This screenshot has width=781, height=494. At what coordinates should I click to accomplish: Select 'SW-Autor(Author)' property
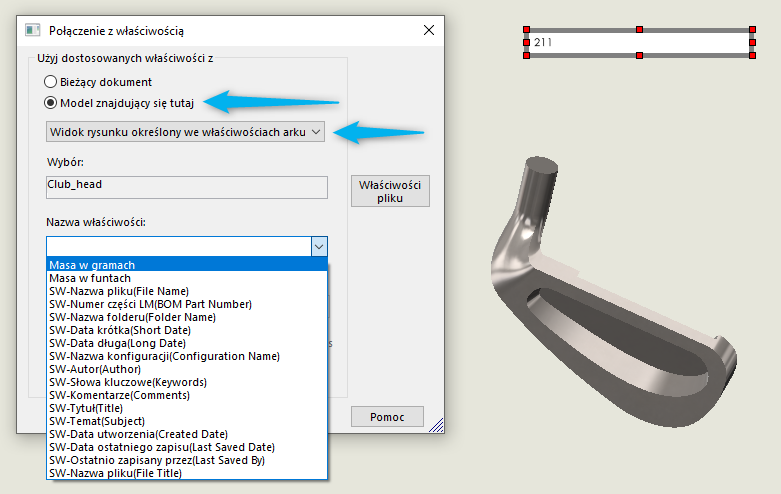point(97,369)
